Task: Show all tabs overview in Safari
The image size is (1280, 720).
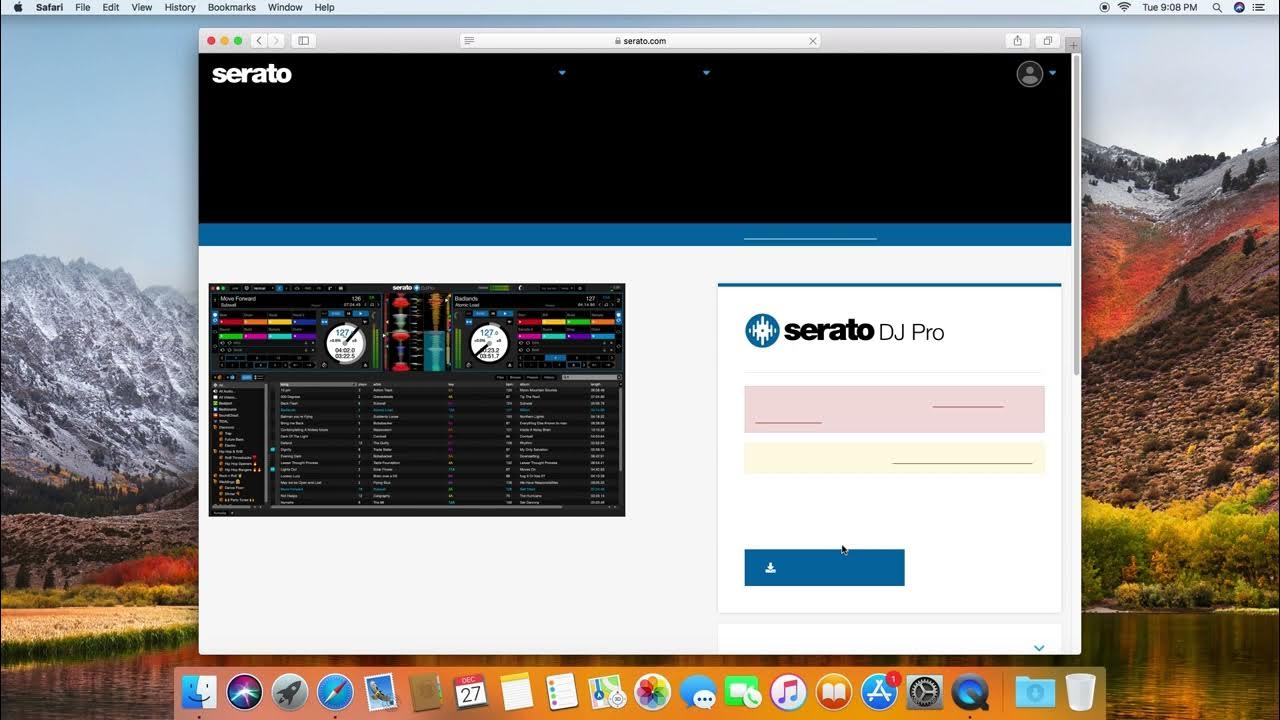Action: click(x=1047, y=41)
